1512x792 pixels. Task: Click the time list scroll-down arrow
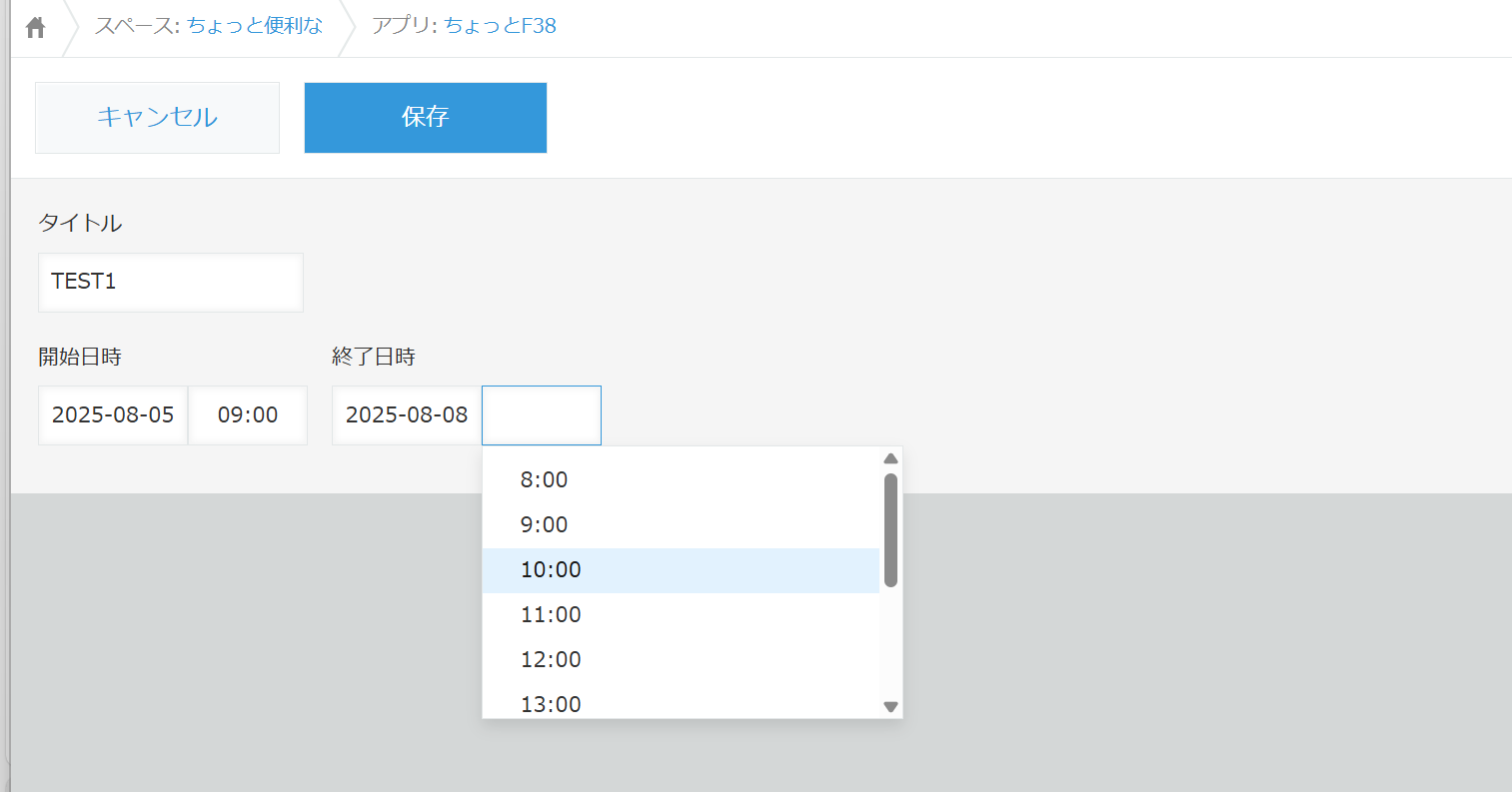[x=890, y=707]
